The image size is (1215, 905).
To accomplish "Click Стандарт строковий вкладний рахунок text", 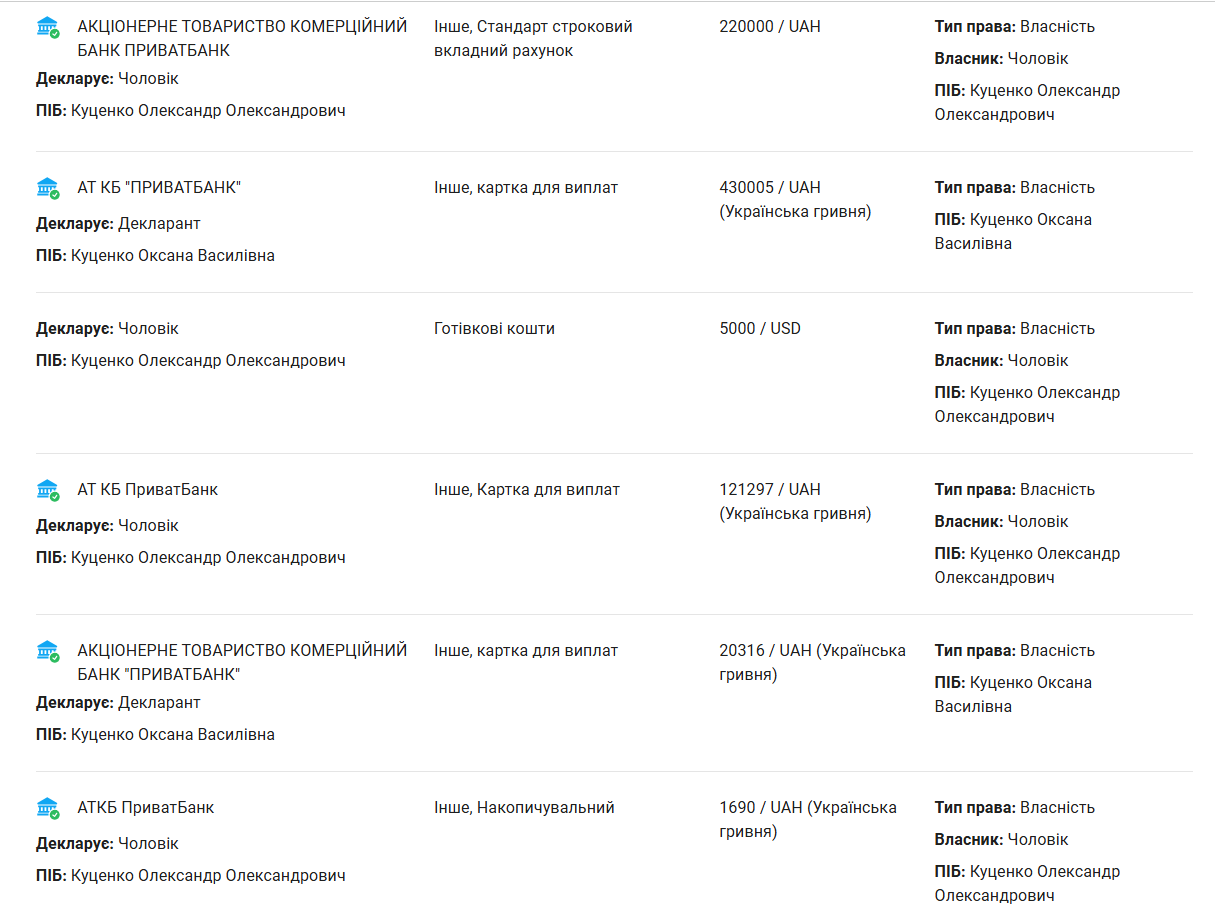I will (x=533, y=39).
